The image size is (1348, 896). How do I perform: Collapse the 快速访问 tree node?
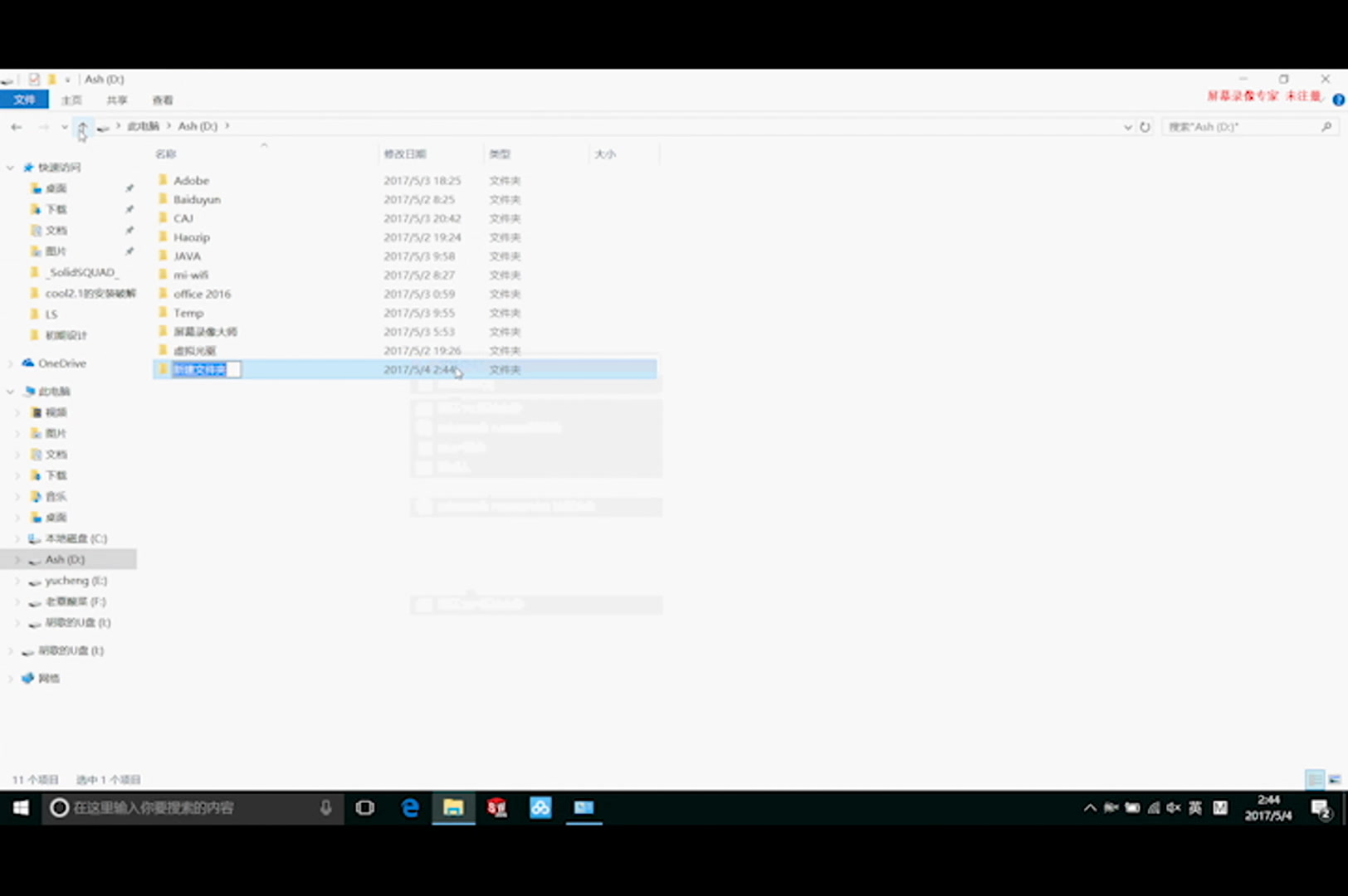[x=10, y=168]
